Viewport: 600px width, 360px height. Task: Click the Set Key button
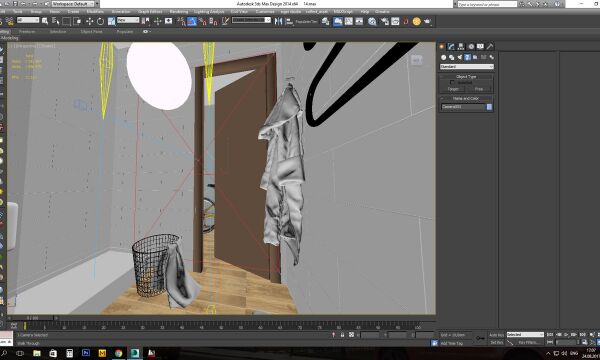click(496, 342)
